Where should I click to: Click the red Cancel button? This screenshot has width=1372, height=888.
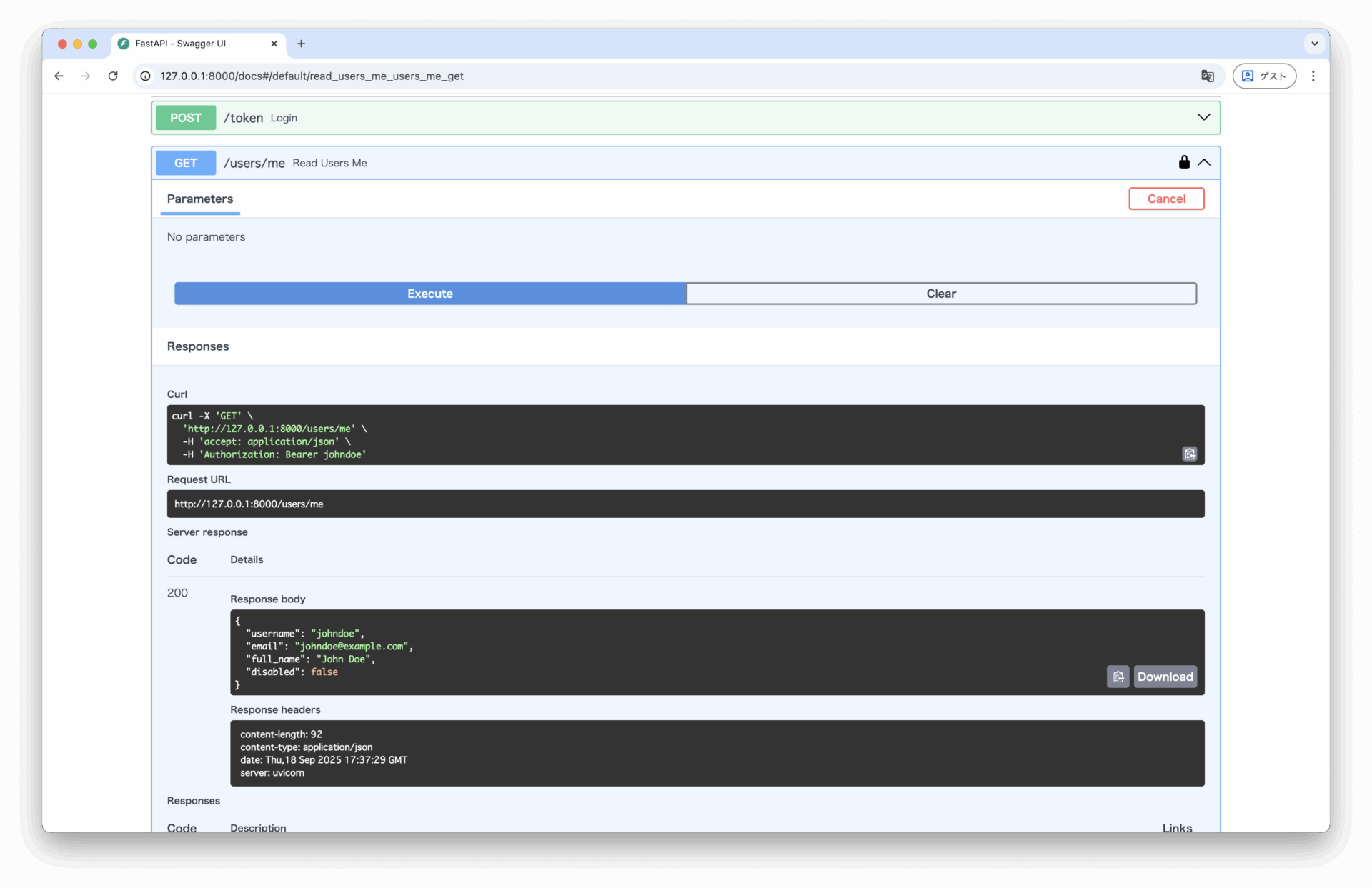(1165, 199)
